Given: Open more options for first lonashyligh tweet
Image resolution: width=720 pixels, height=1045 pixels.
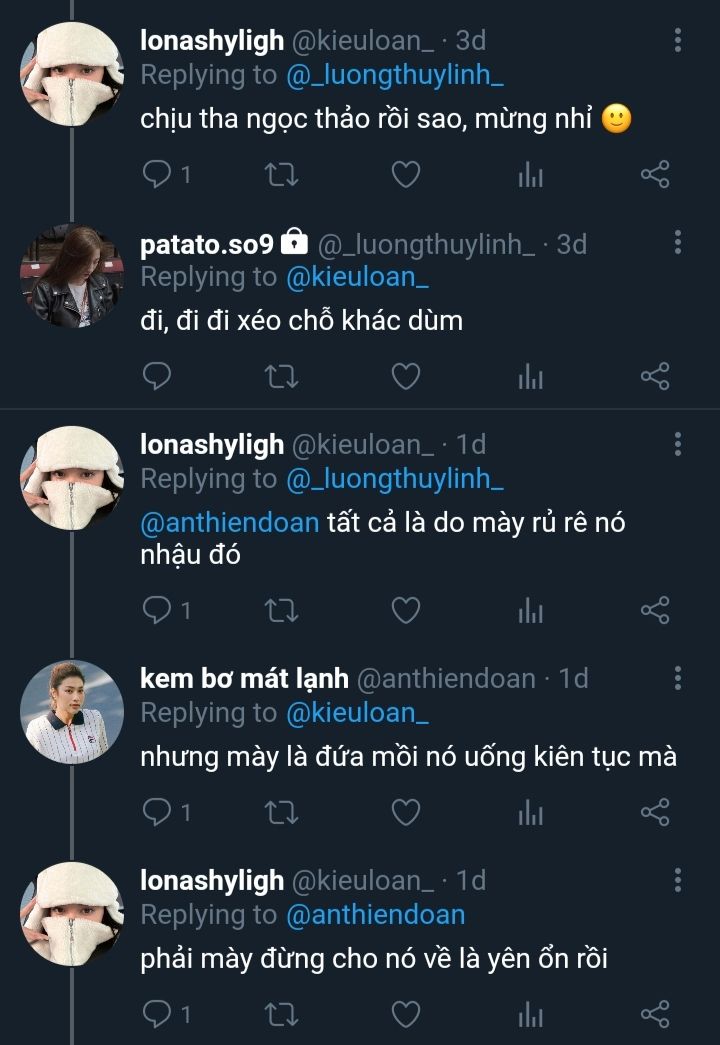Looking at the screenshot, I should [678, 41].
